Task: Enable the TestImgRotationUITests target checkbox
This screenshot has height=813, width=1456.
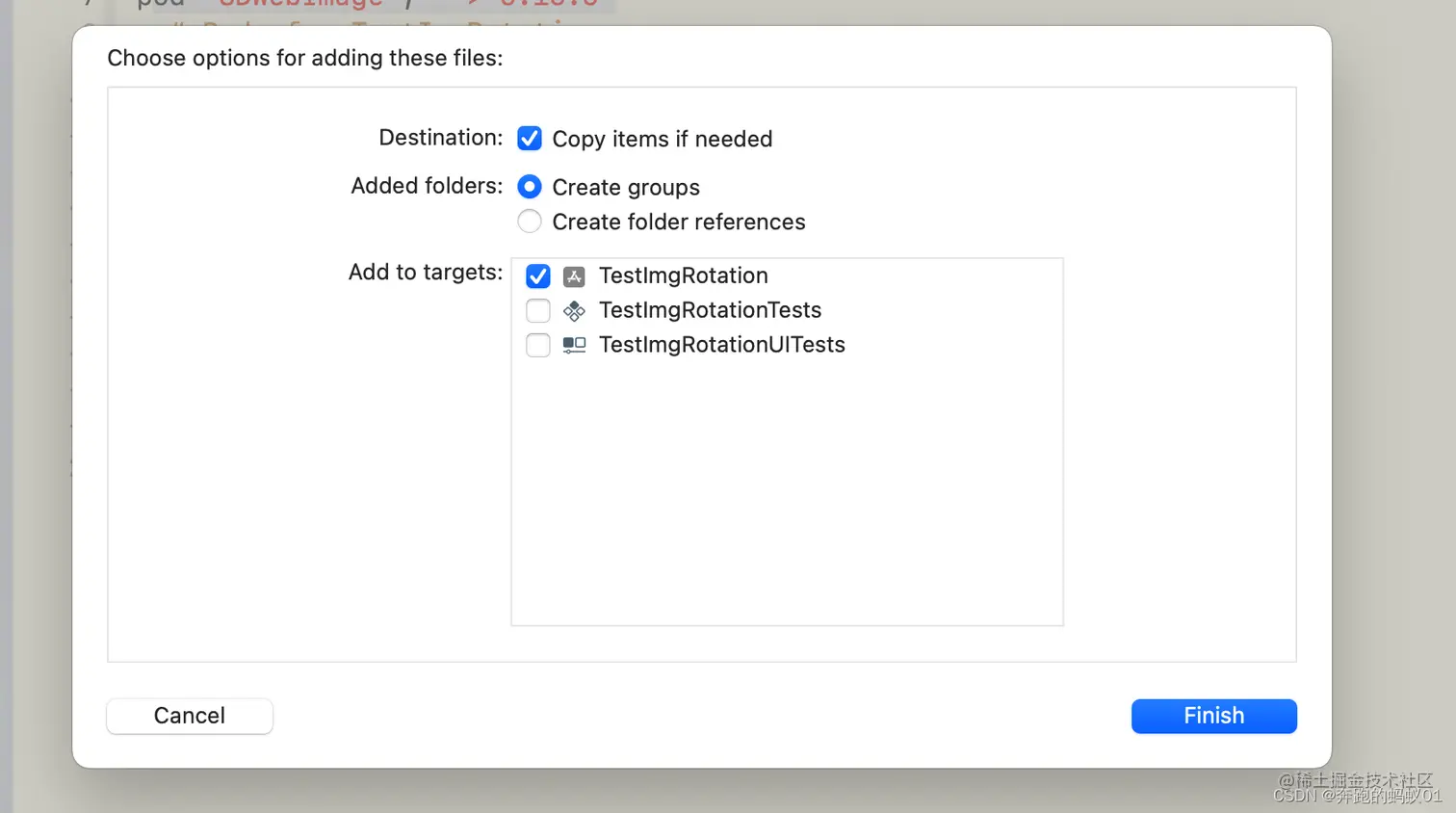Action: pyautogui.click(x=538, y=345)
